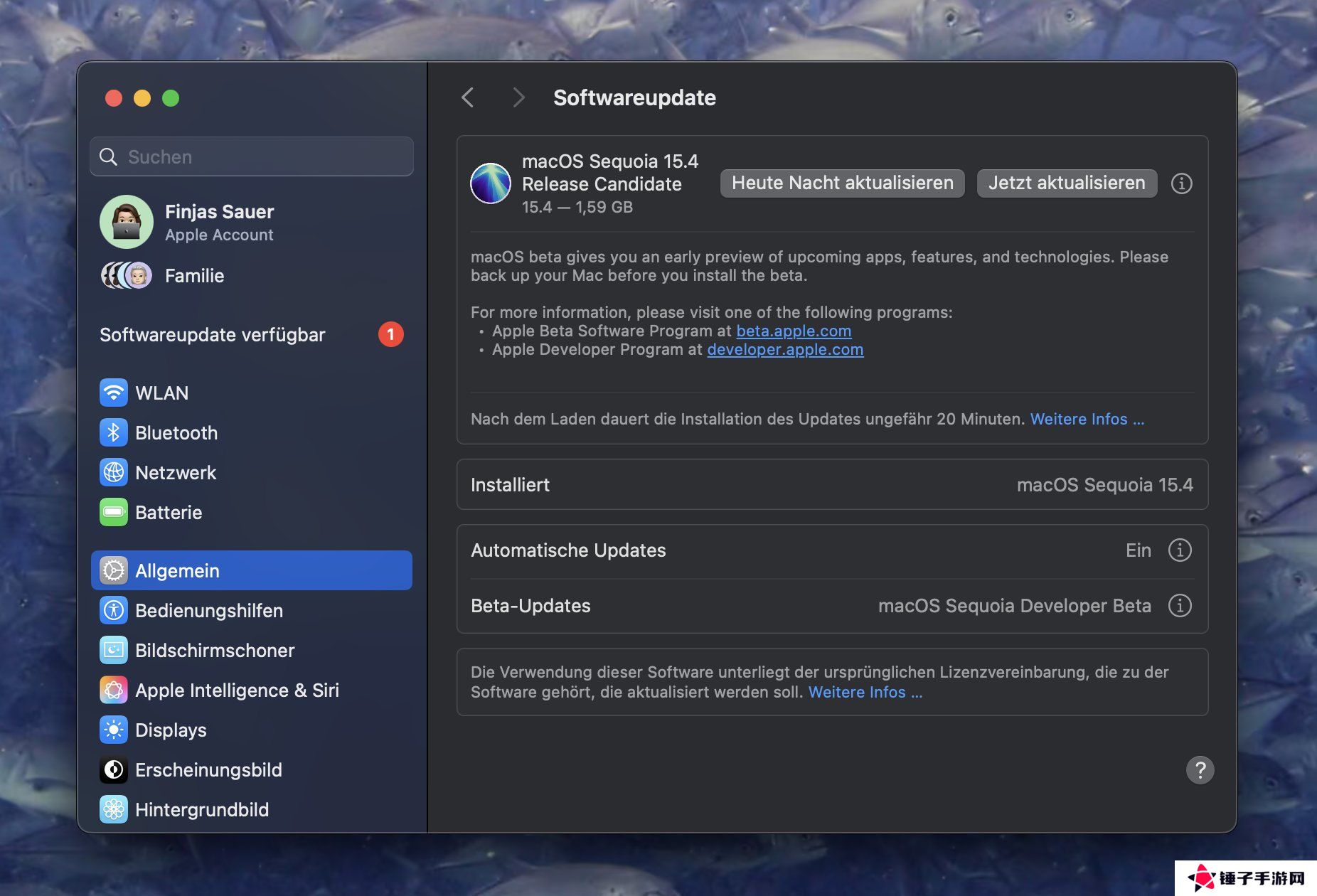The image size is (1317, 896).
Task: Open help with the question mark button
Action: click(x=1200, y=769)
